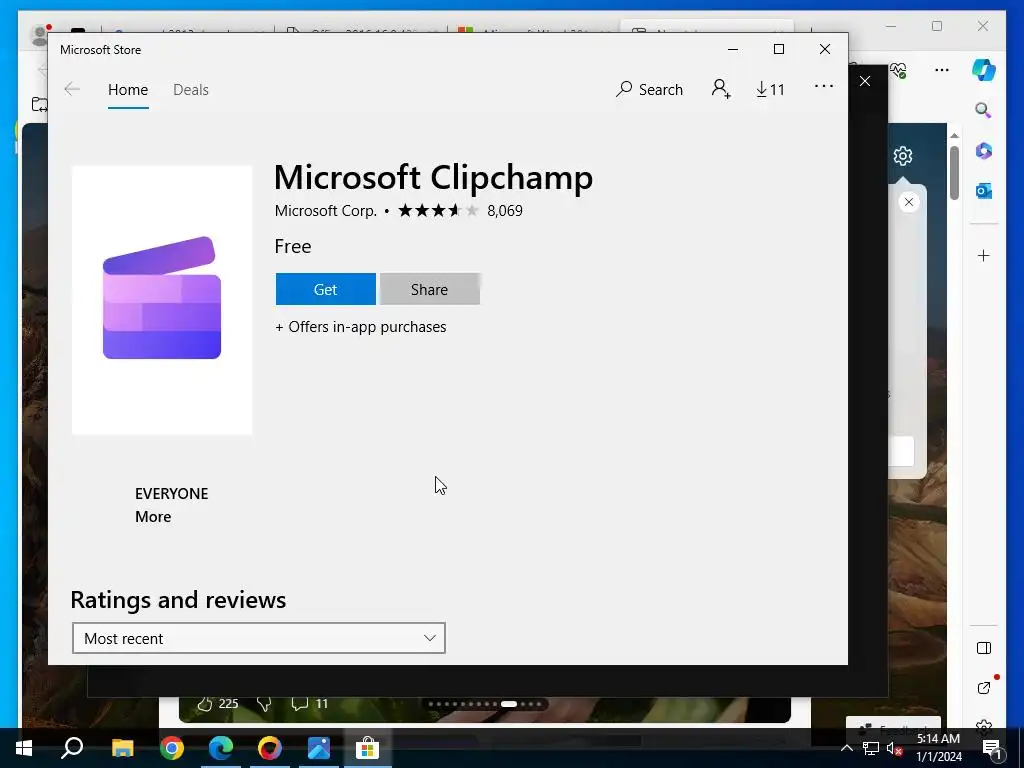The image size is (1024, 768).
Task: Open the Home tab in Microsoft Store
Action: [128, 89]
